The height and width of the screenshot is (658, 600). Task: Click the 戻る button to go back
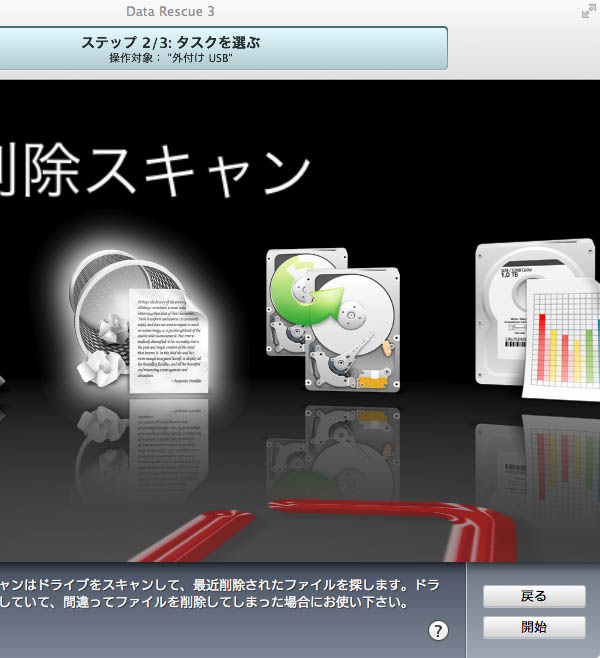point(534,596)
